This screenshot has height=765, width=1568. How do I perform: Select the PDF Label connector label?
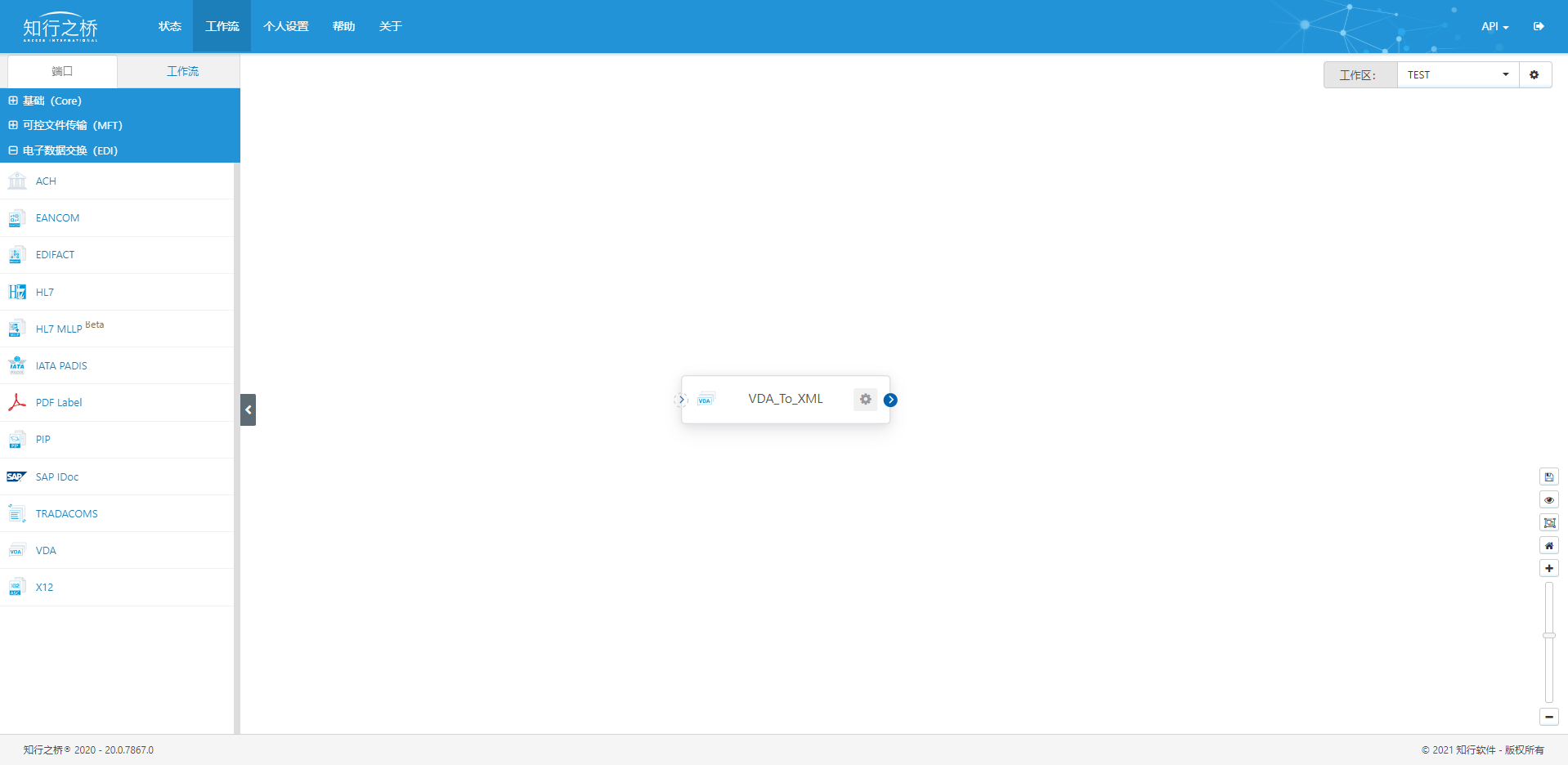59,402
